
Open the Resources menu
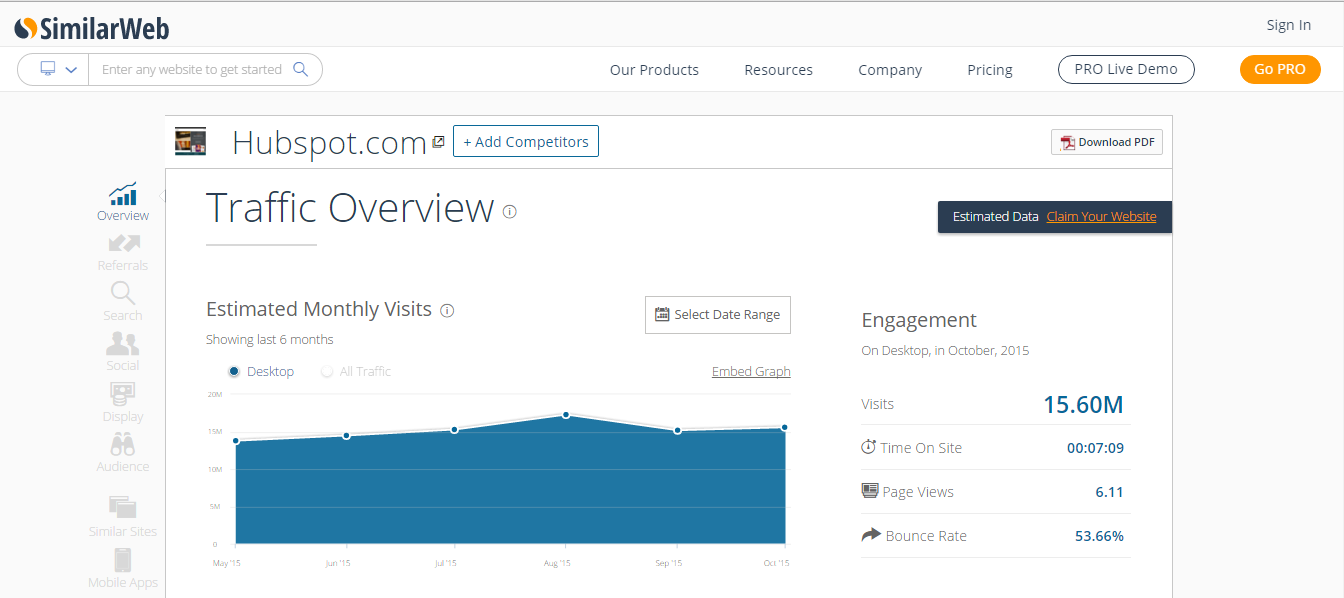[x=778, y=70]
